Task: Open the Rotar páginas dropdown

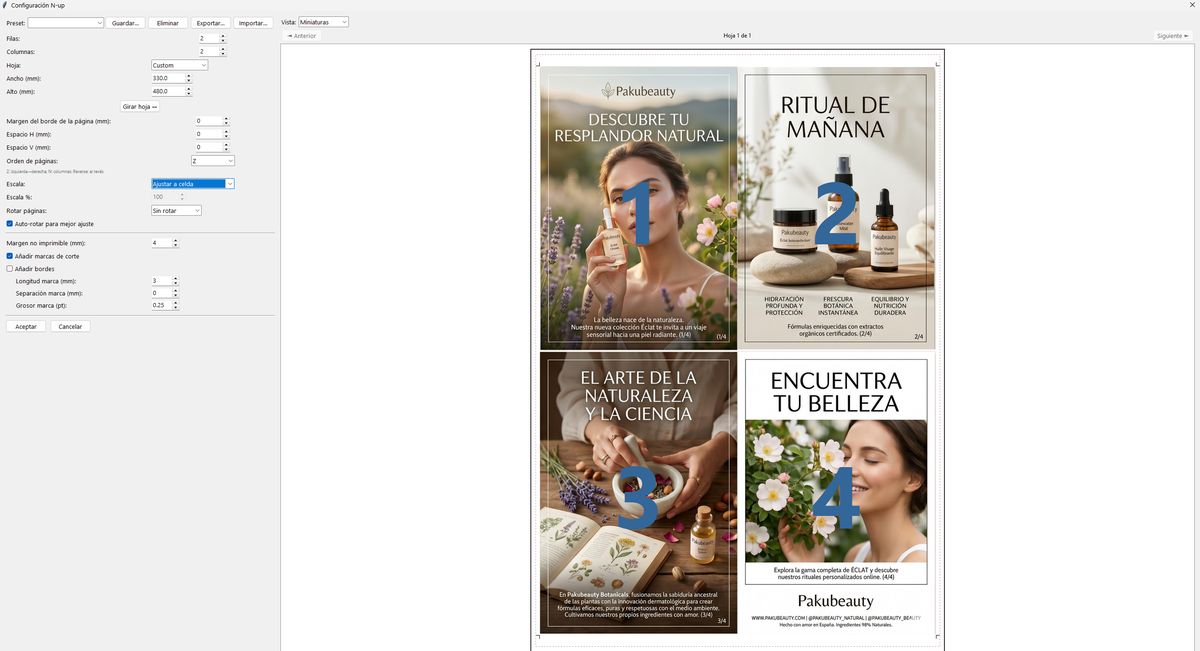Action: point(176,211)
